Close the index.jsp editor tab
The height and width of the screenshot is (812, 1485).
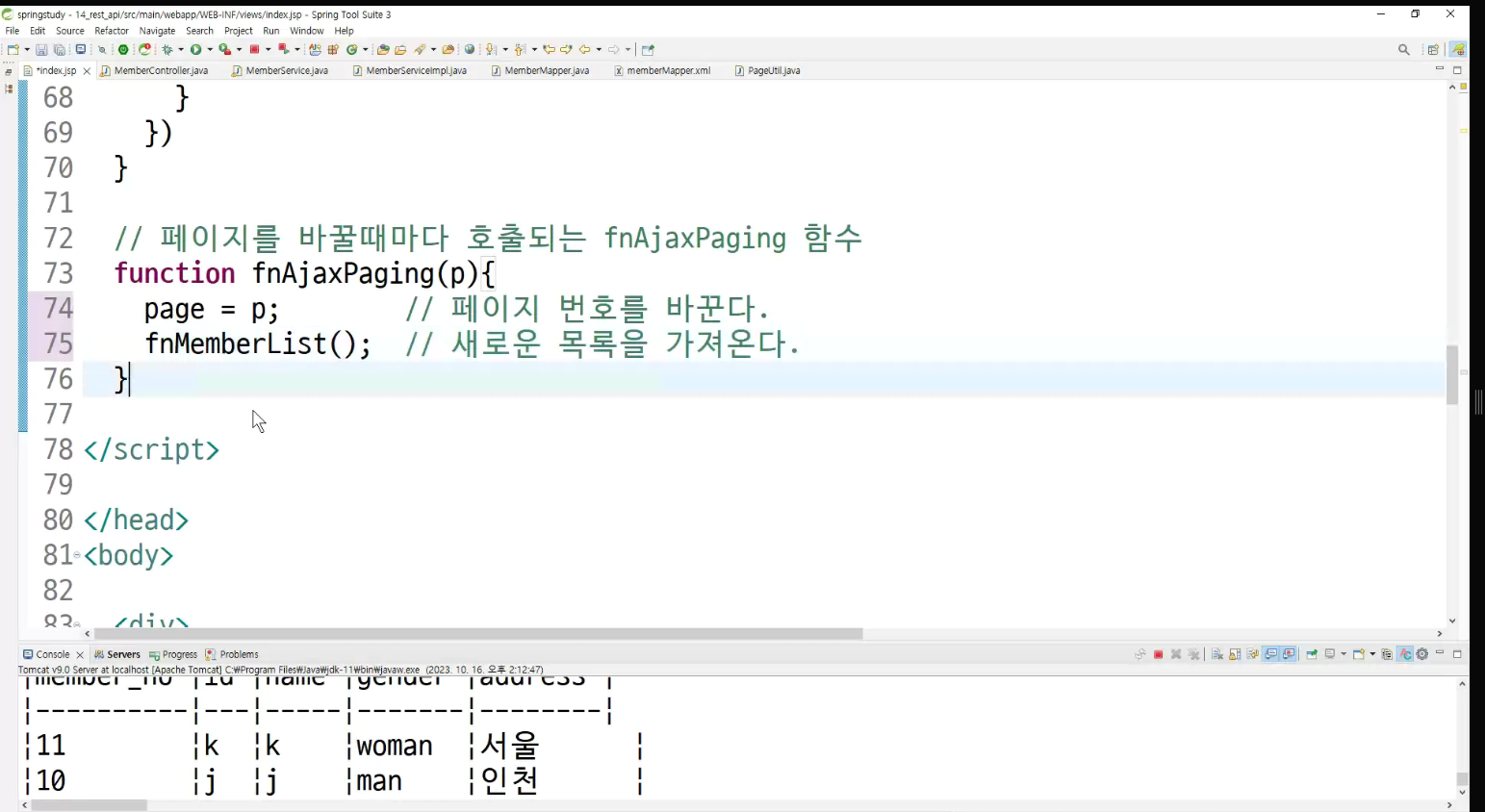click(x=87, y=71)
